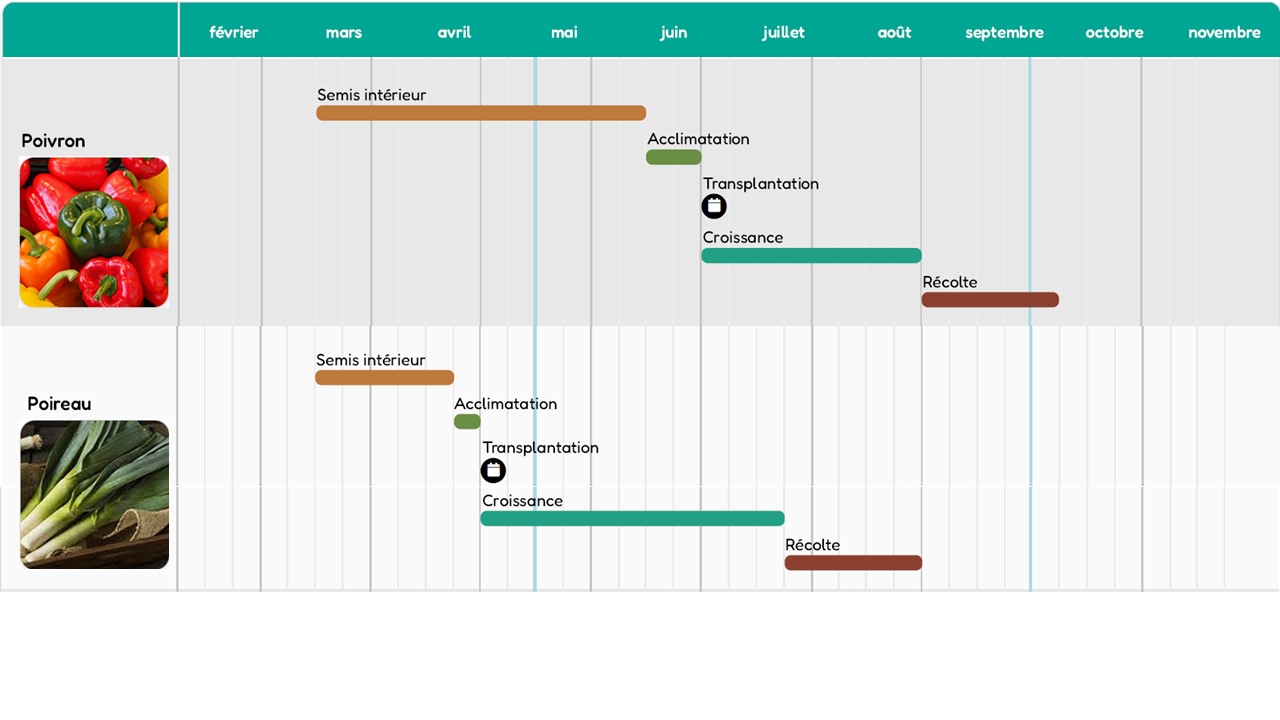Screen dimensions: 1280x720
Task: Toggle the Poireau row highlight
Action: pyautogui.click(x=58, y=404)
